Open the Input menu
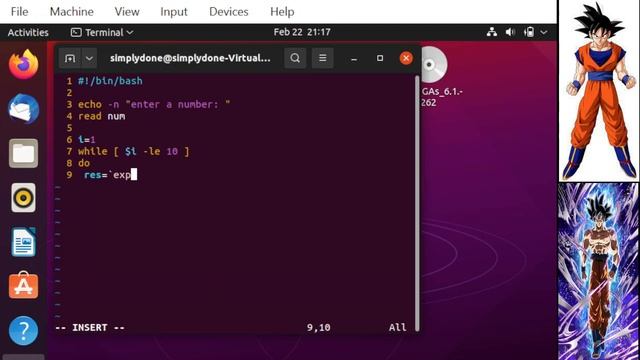The height and width of the screenshot is (360, 640). click(174, 11)
